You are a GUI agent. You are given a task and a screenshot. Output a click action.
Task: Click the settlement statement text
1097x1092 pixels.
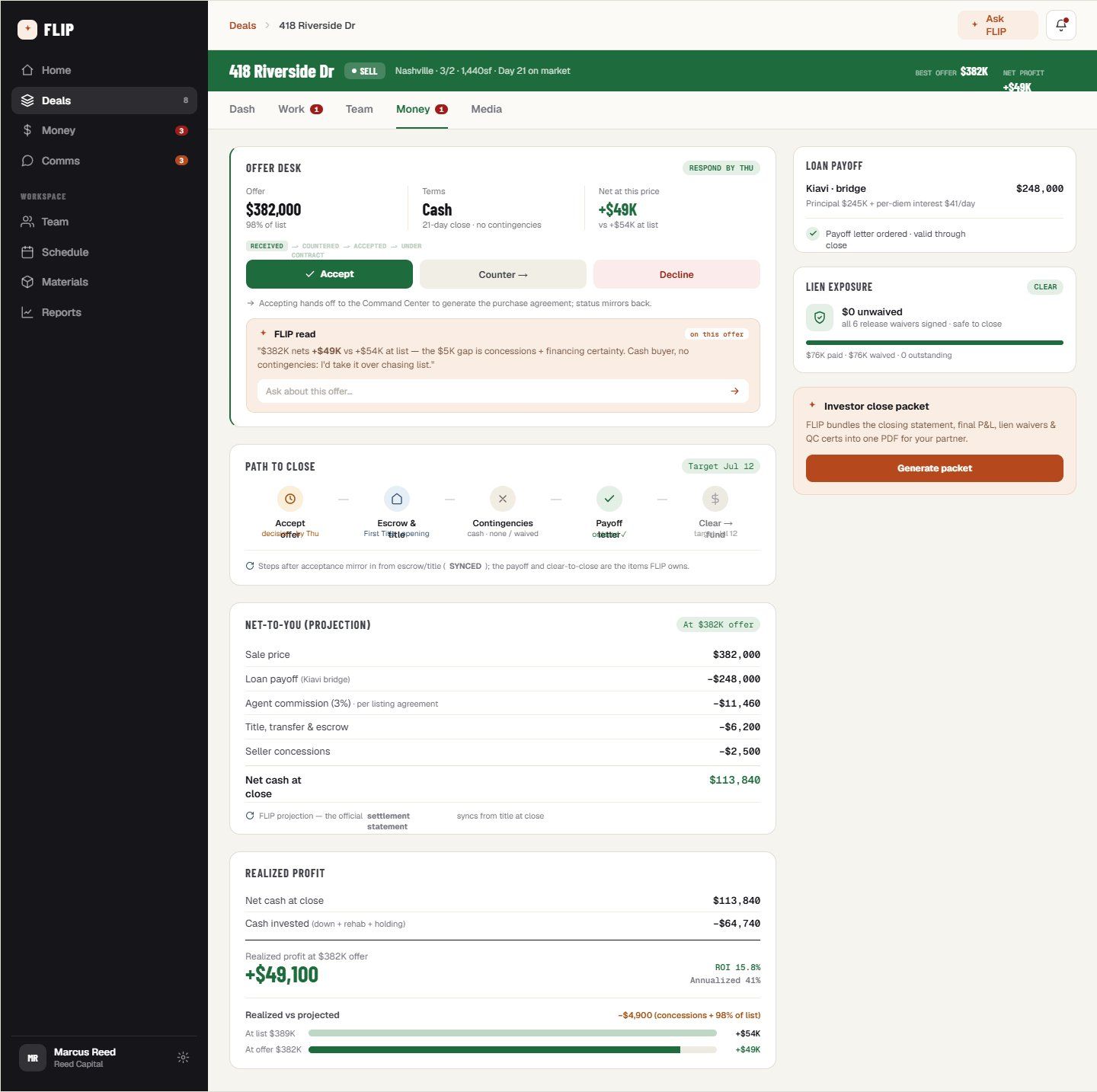[x=388, y=821]
